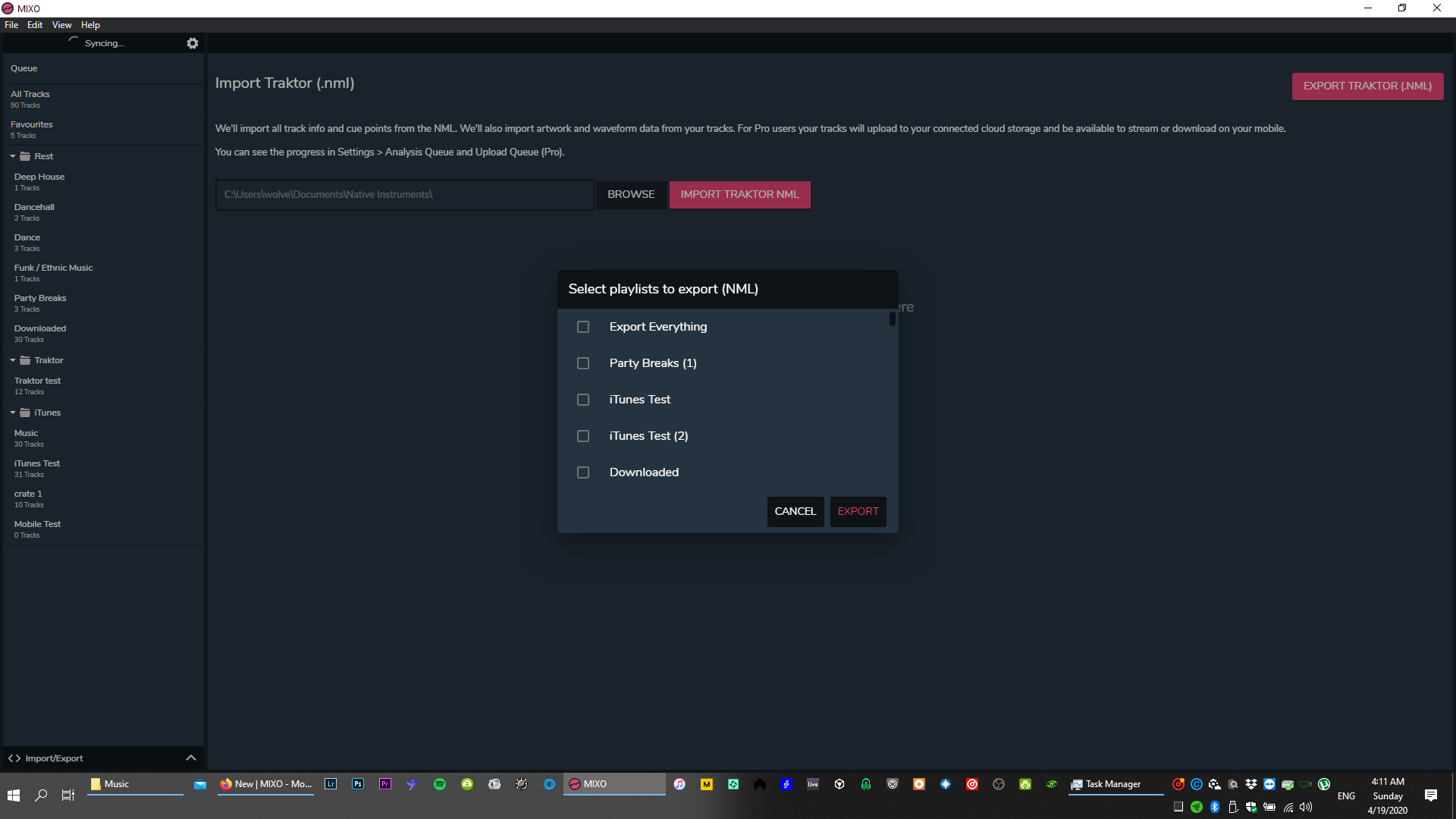Screen dimensions: 1456x819
Task: Open All Tracks in sidebar
Action: point(104,99)
